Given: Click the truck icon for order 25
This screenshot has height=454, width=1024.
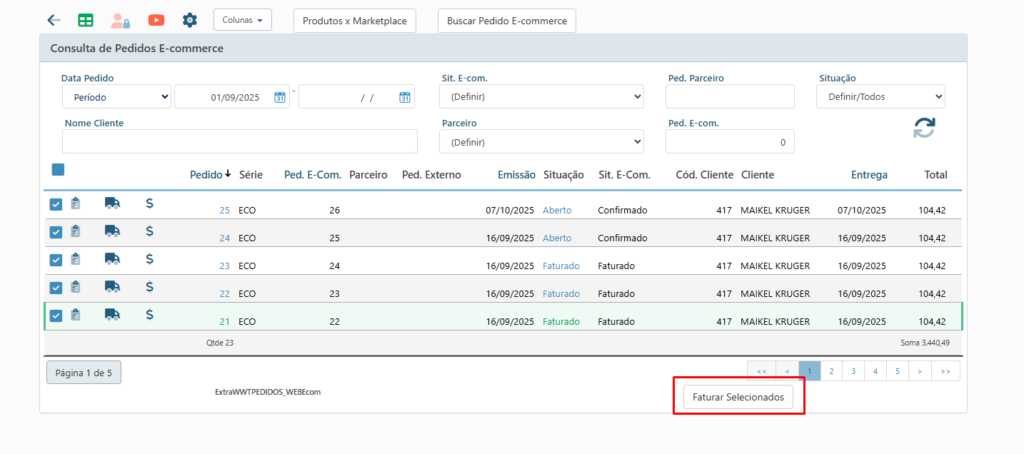Looking at the screenshot, I should tap(112, 203).
